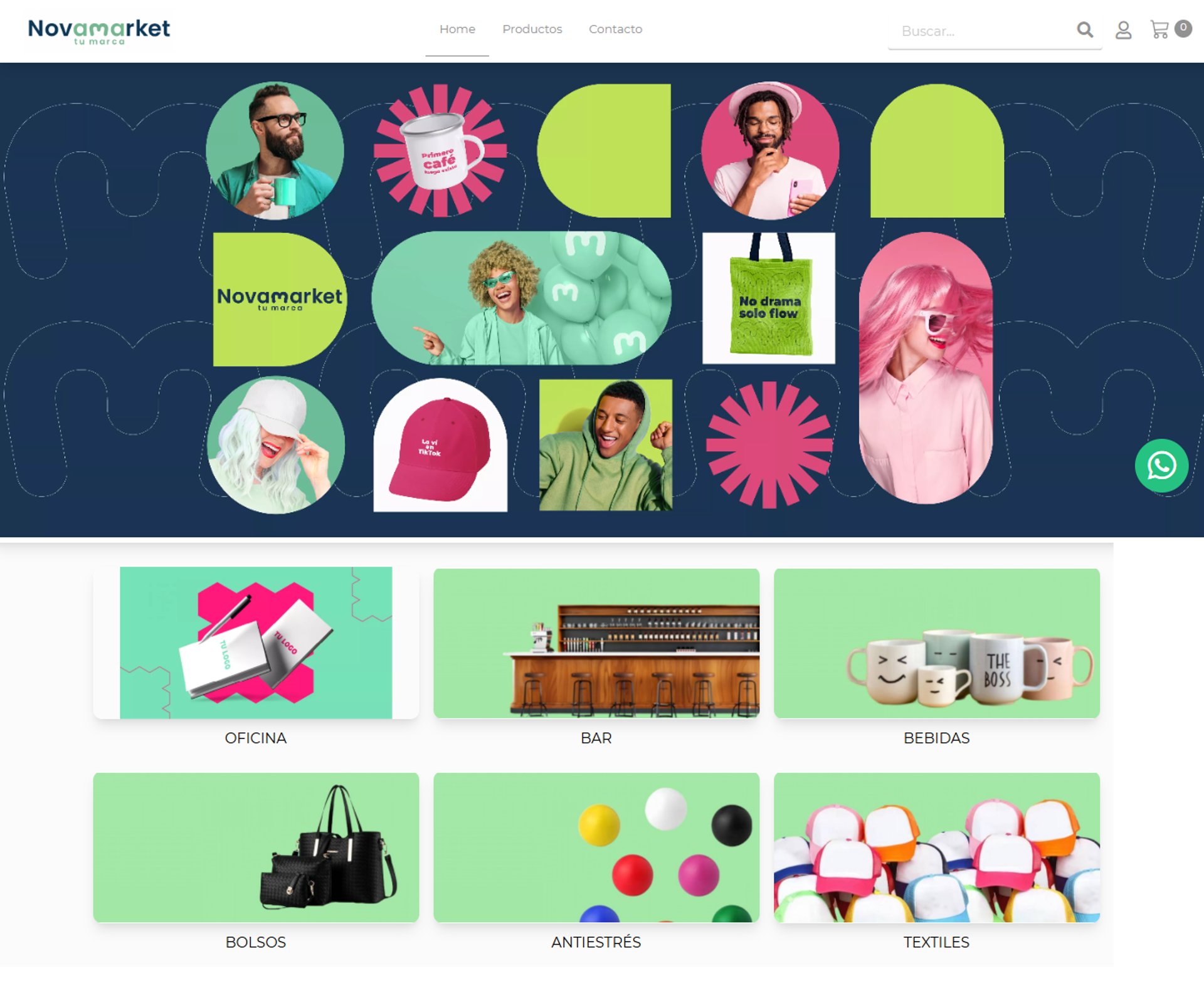Click the OFICINA category label

click(x=256, y=738)
